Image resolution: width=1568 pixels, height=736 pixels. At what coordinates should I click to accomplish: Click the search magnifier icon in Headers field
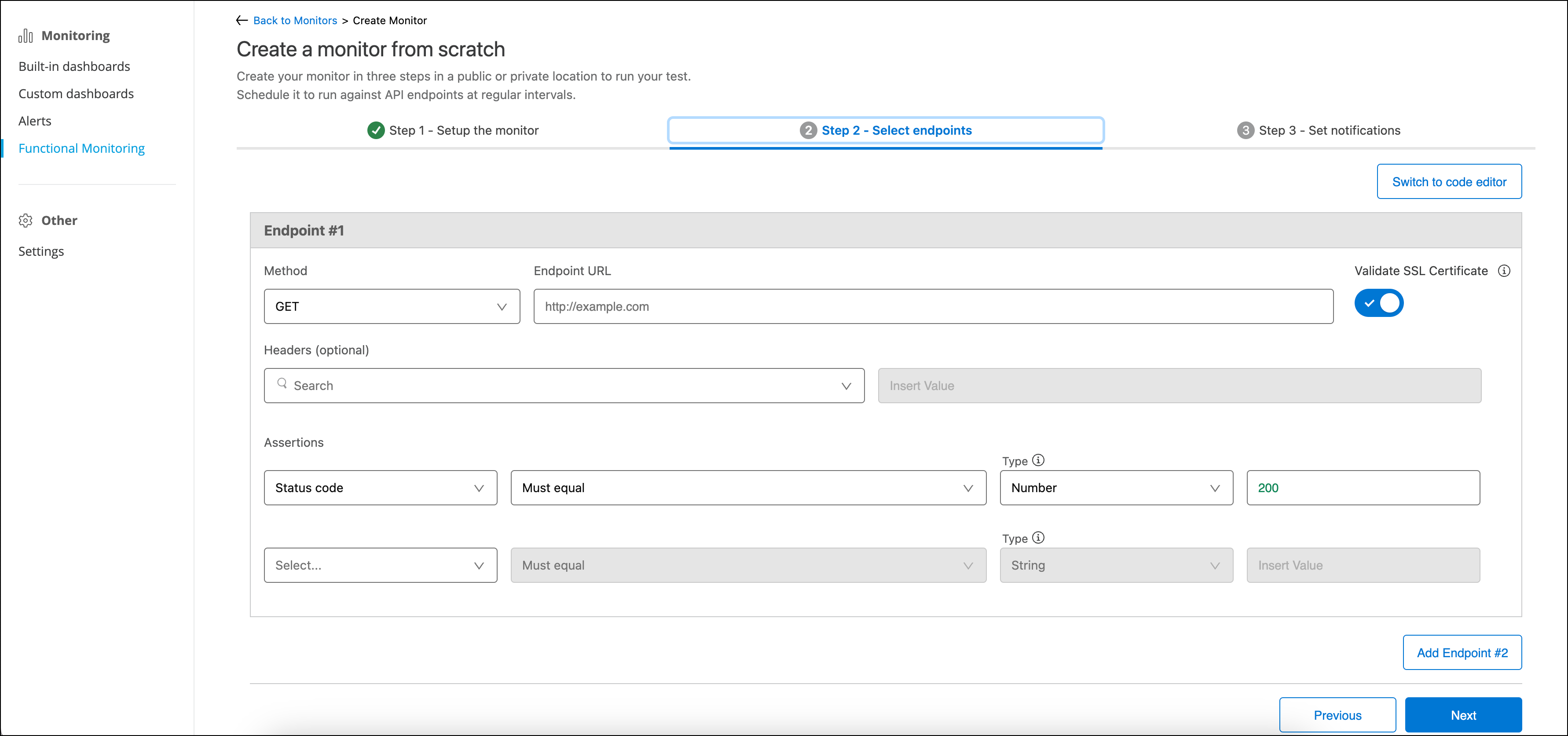[282, 384]
